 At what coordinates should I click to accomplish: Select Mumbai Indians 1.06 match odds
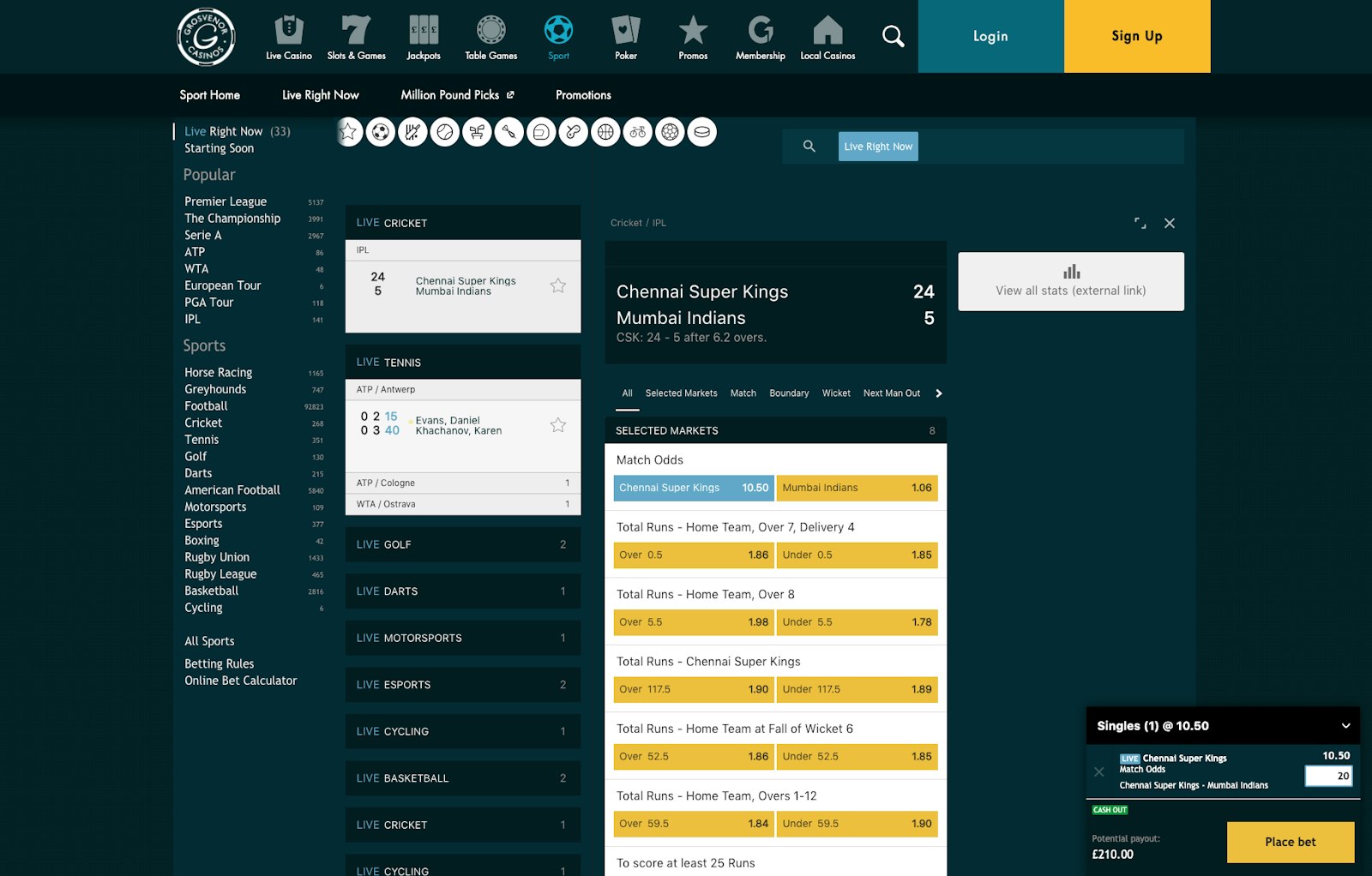(x=856, y=488)
